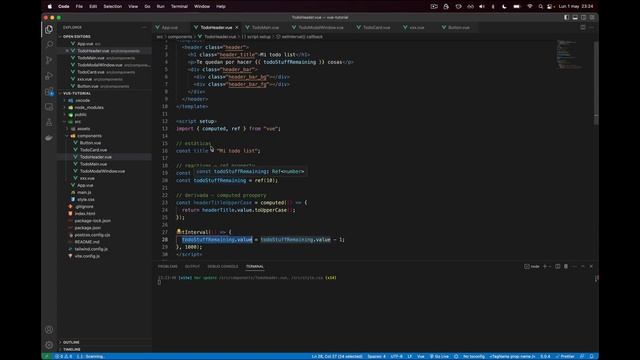640x360 pixels.
Task: Close the terminal panel
Action: 591,266
